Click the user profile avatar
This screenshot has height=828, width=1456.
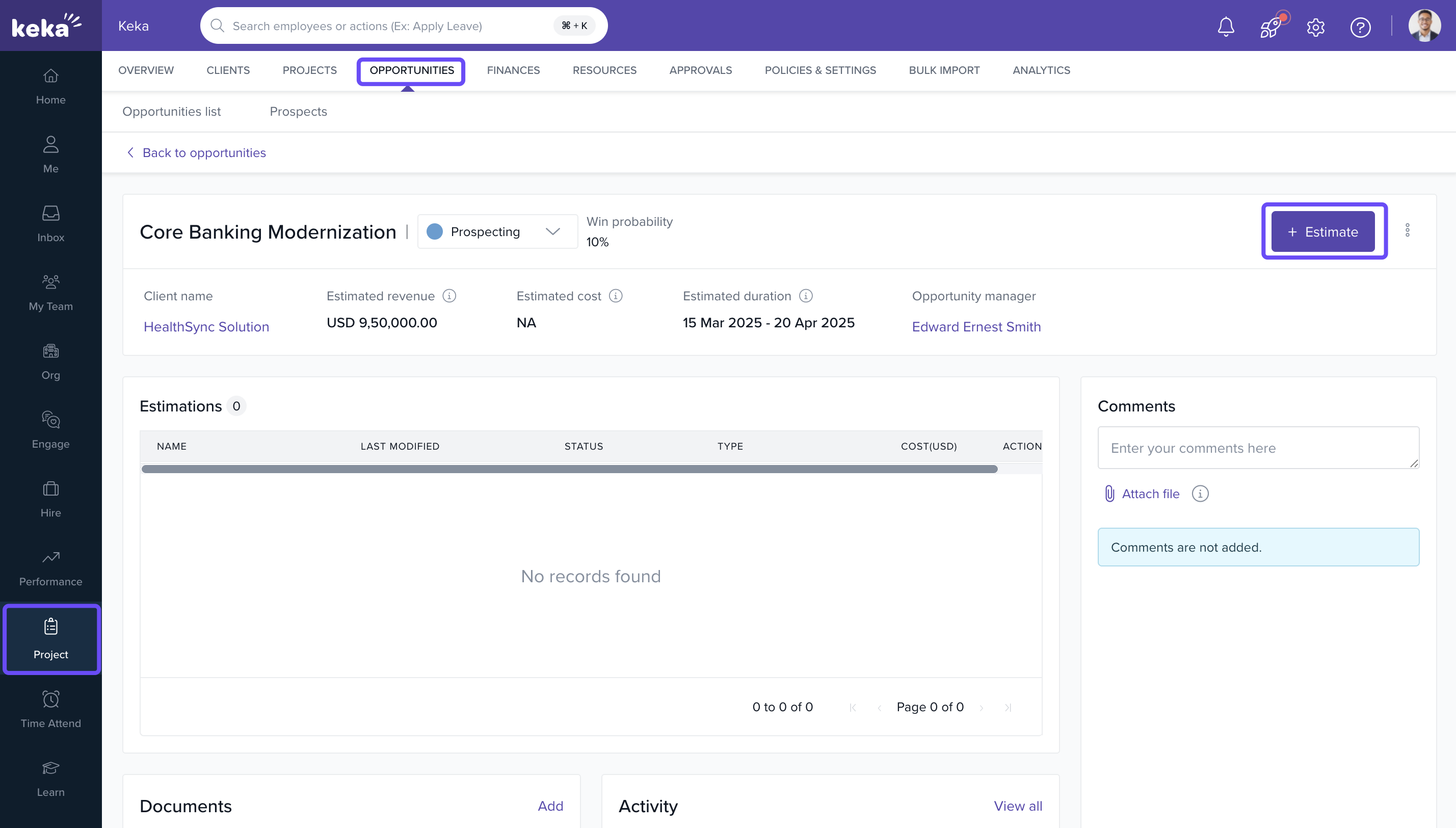(1423, 25)
